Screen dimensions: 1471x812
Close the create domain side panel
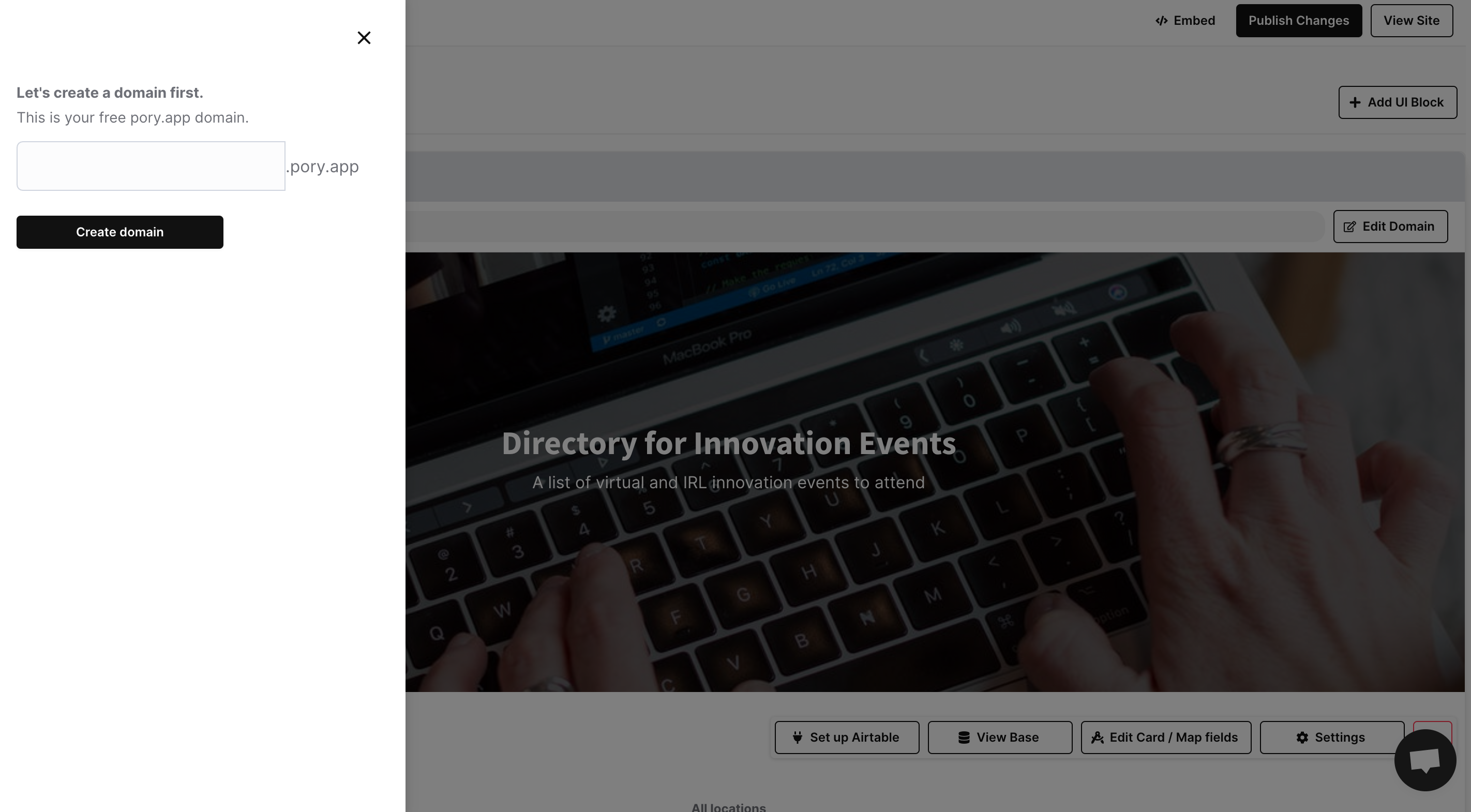[364, 38]
